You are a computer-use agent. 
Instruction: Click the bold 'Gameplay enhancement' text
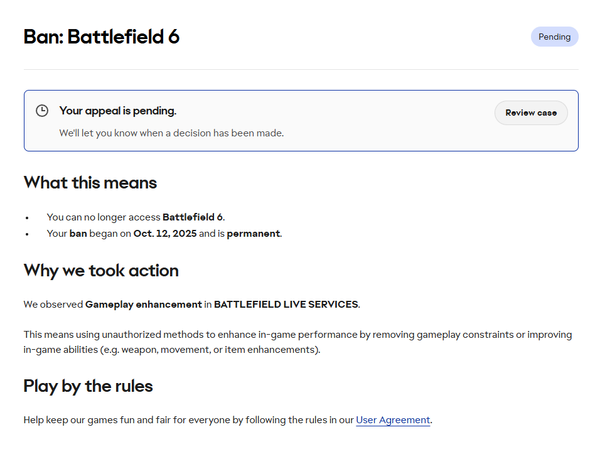point(144,304)
